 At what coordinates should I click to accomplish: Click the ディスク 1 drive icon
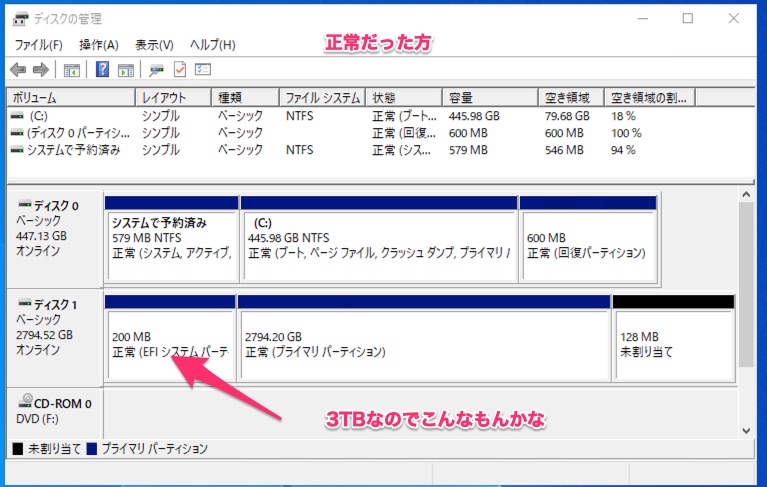click(x=24, y=303)
